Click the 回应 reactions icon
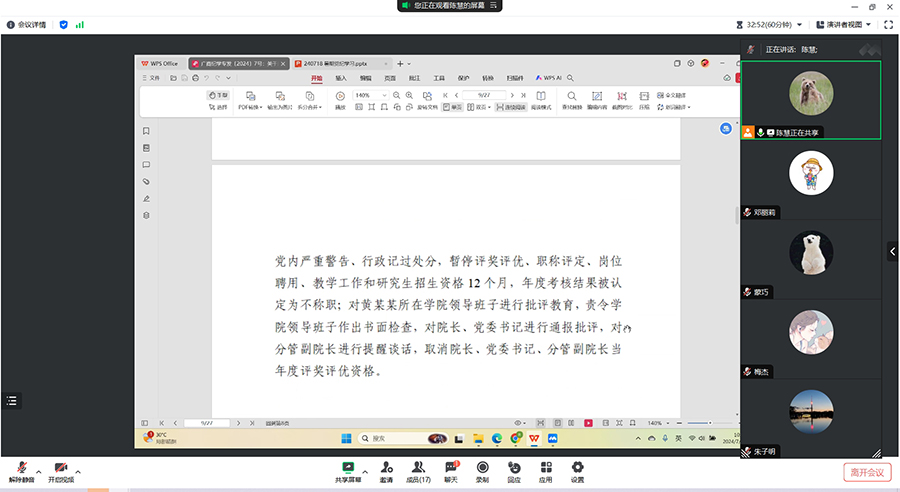The width and height of the screenshot is (900, 492). coord(513,469)
